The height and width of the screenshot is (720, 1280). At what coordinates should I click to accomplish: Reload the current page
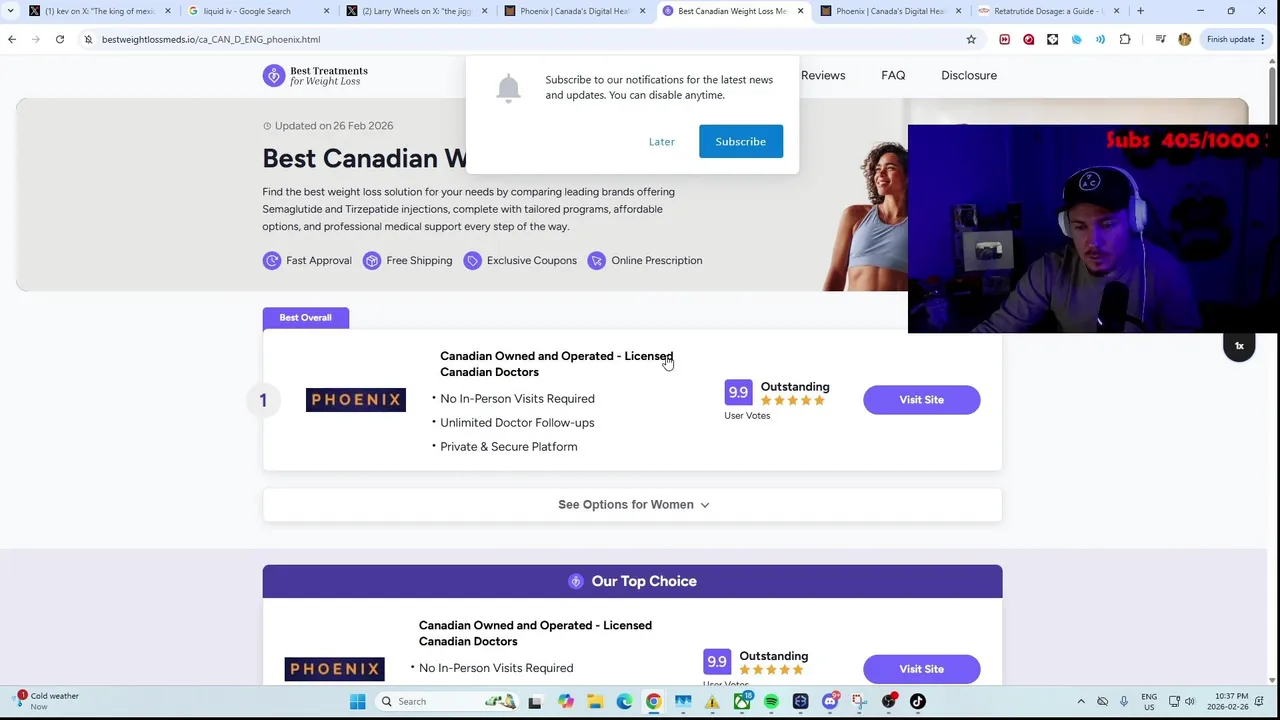(x=60, y=39)
